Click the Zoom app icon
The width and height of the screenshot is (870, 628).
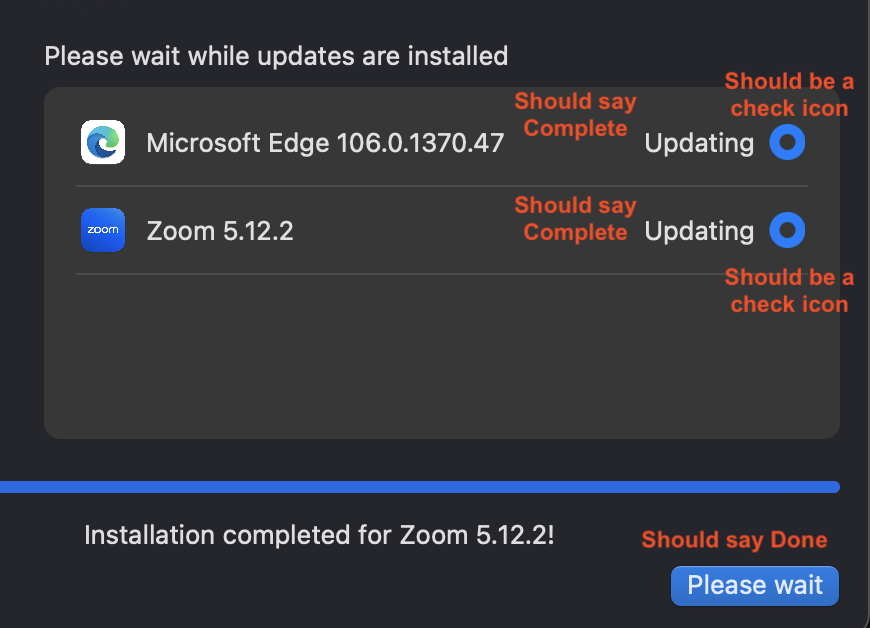click(x=103, y=230)
